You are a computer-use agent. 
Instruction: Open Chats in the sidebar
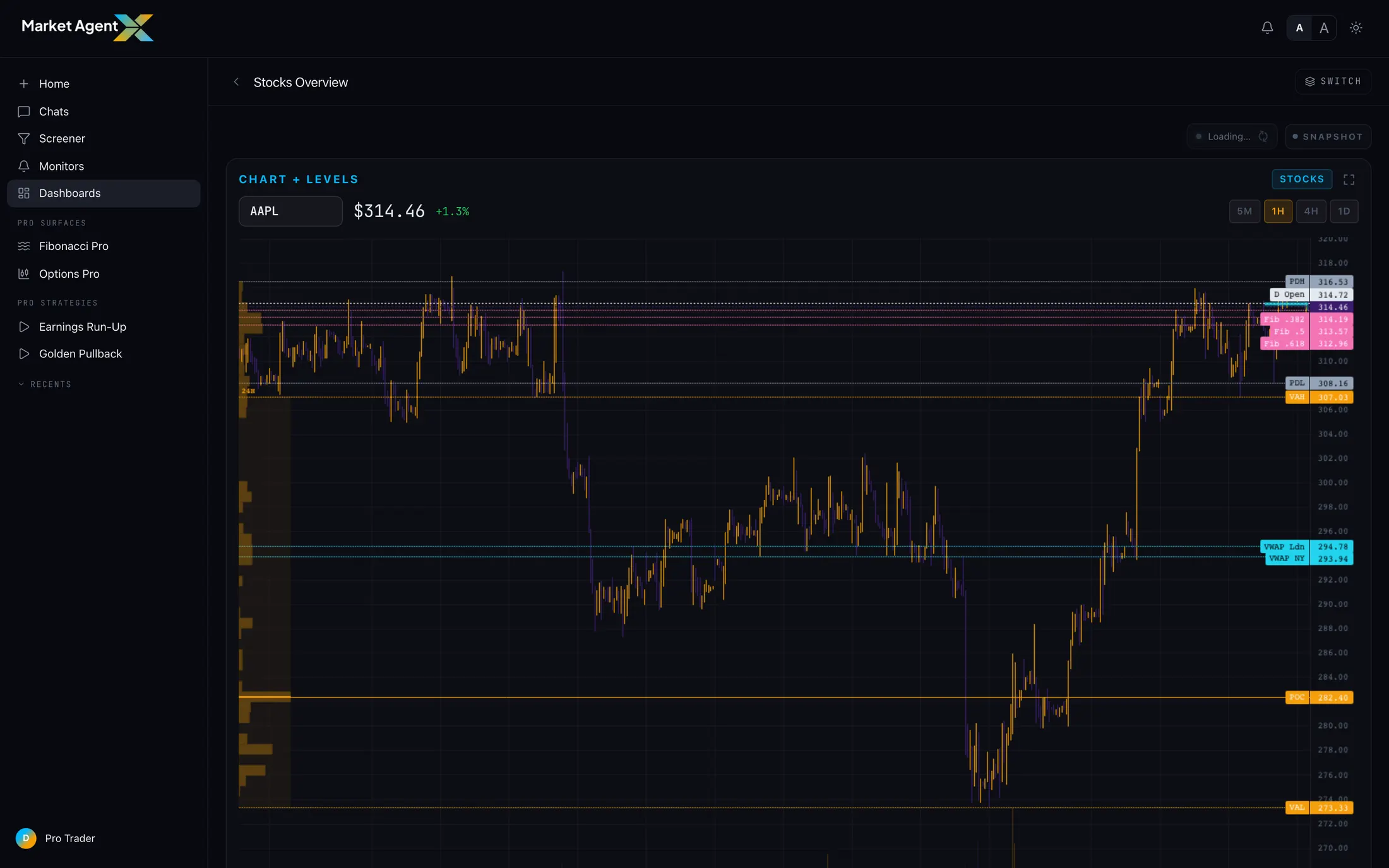104,112
